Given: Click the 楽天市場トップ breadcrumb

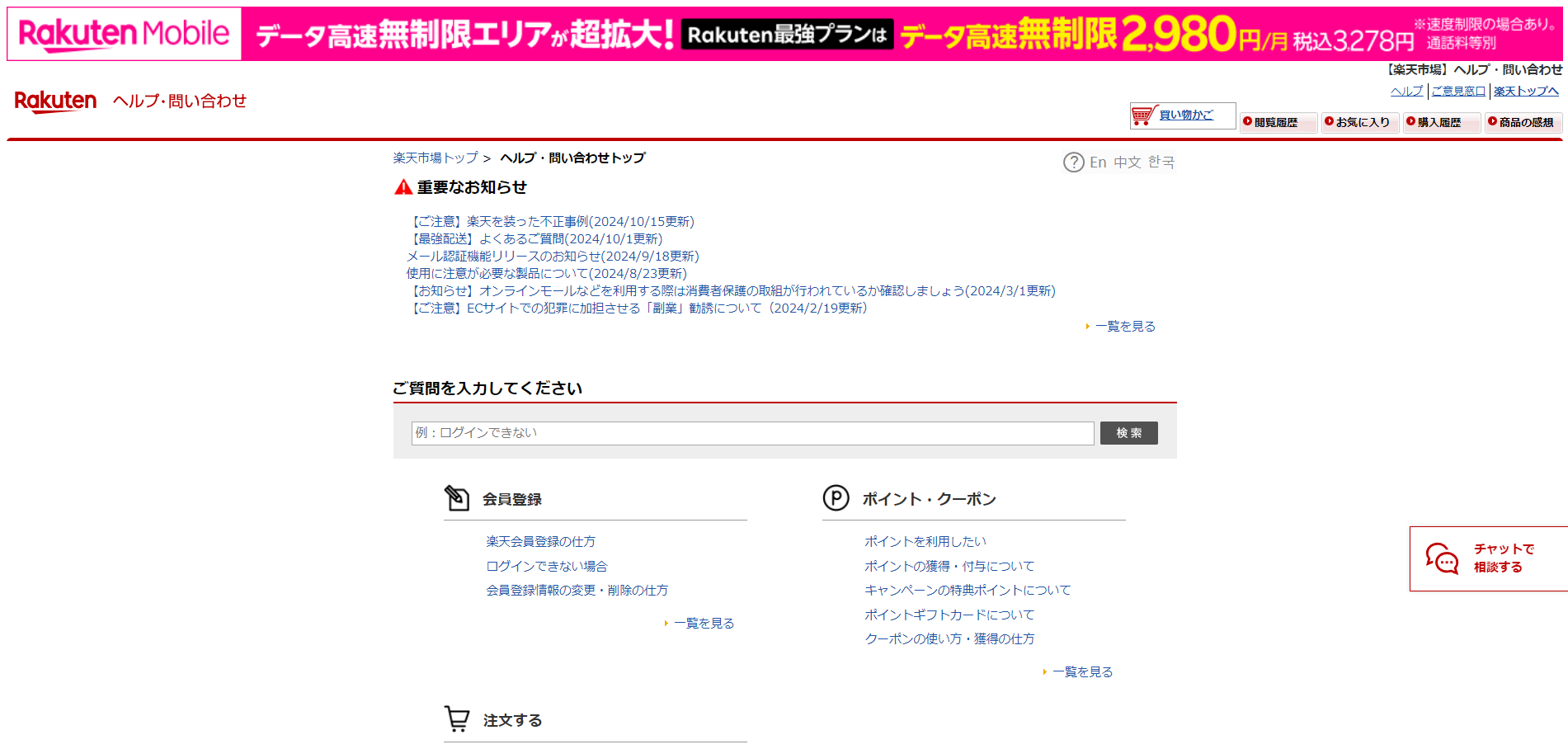Looking at the screenshot, I should pos(435,158).
